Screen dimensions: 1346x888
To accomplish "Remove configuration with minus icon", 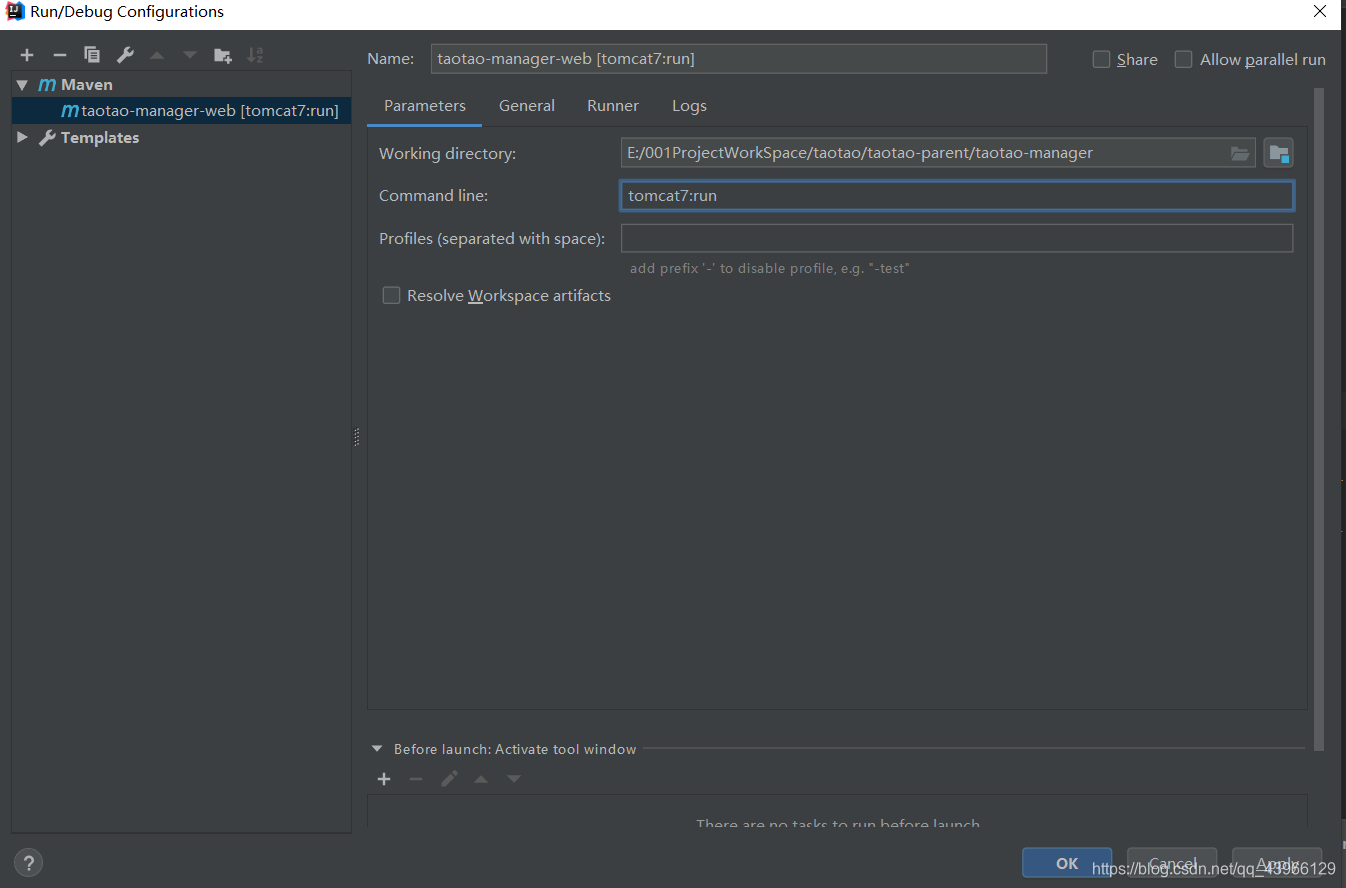I will (x=60, y=55).
